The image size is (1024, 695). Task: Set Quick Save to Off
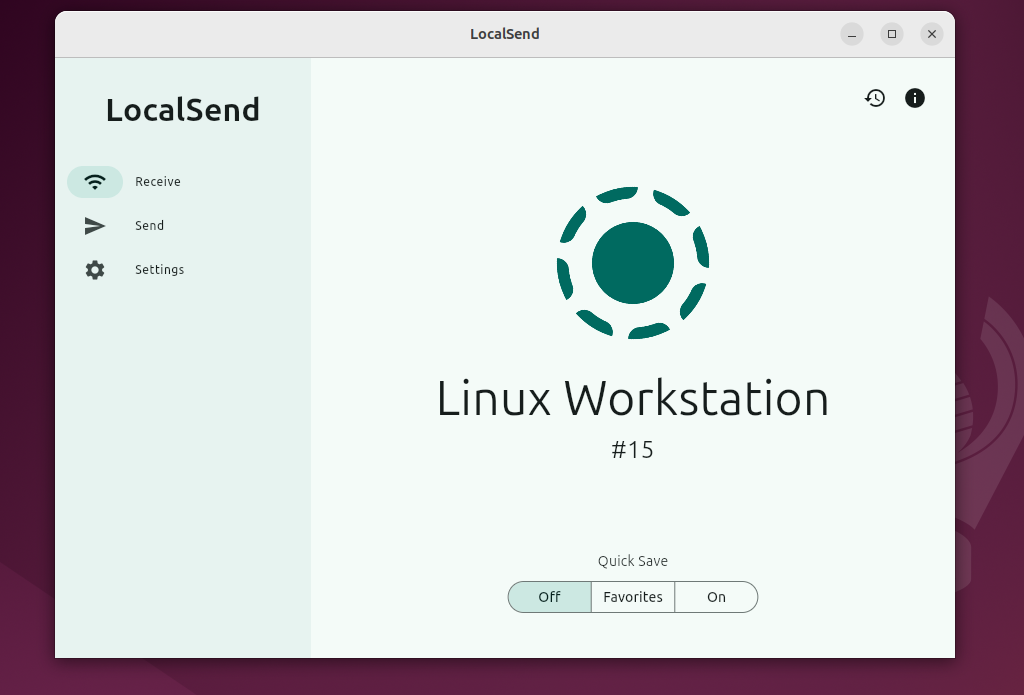[549, 597]
